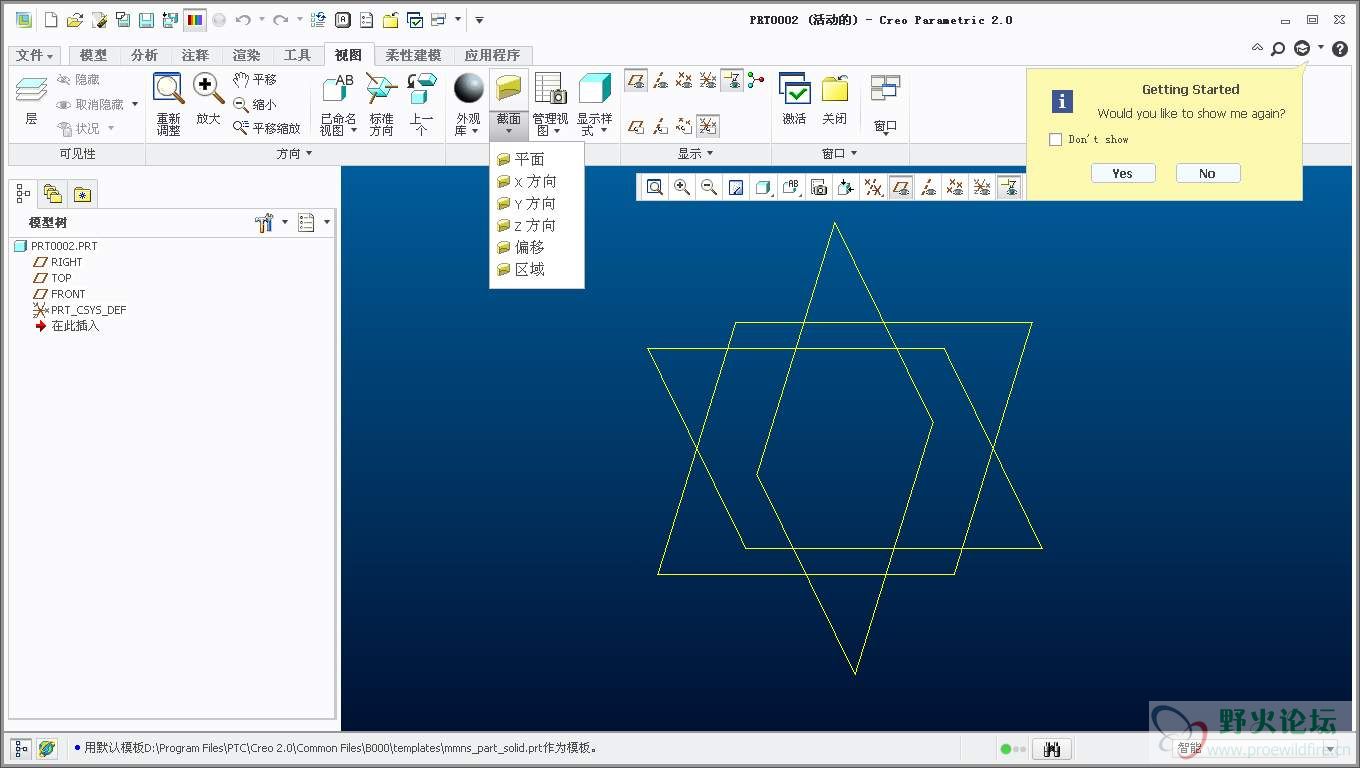Click Yes in Getting Started popup

tap(1122, 173)
